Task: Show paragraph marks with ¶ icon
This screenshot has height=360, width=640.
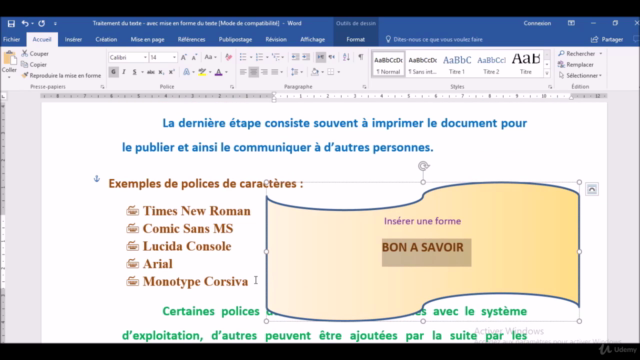Action: (x=361, y=57)
